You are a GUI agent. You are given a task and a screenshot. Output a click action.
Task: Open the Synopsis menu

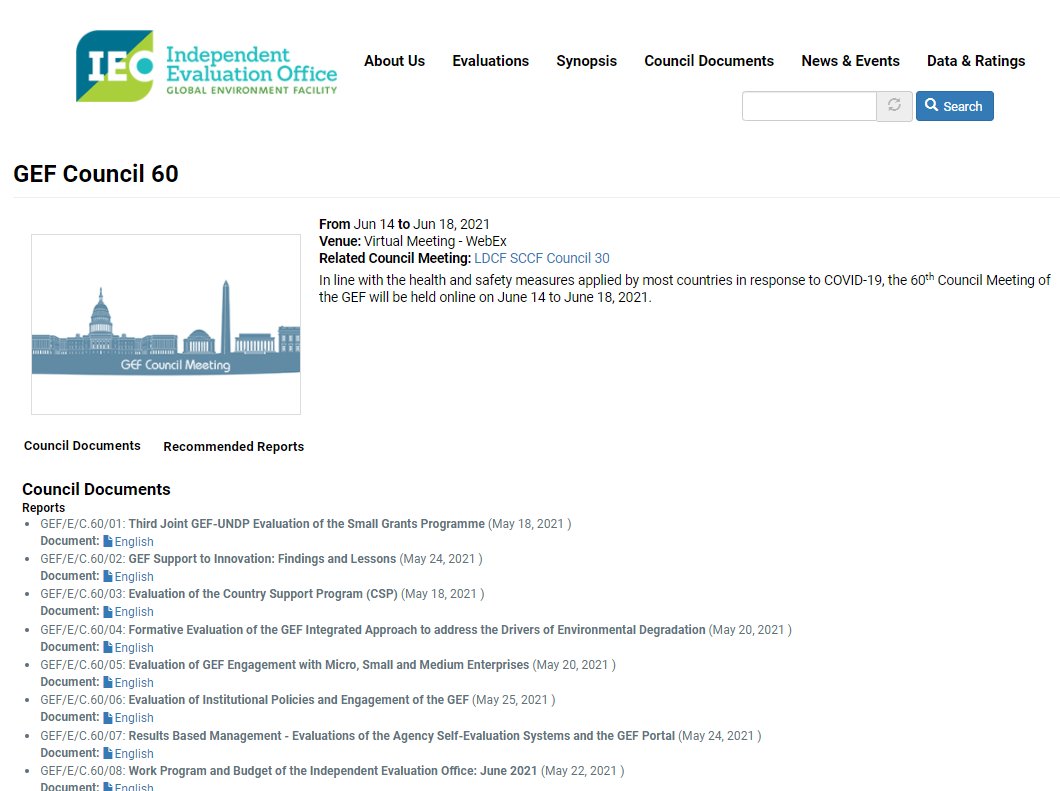click(586, 61)
